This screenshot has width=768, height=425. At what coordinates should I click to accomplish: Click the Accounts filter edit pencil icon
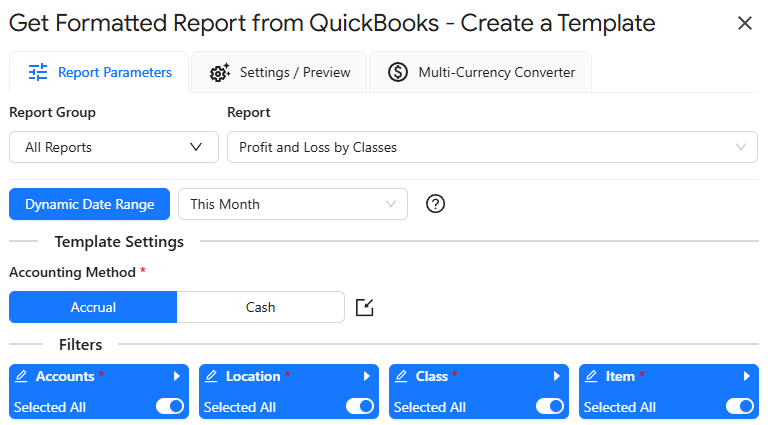pos(21,376)
